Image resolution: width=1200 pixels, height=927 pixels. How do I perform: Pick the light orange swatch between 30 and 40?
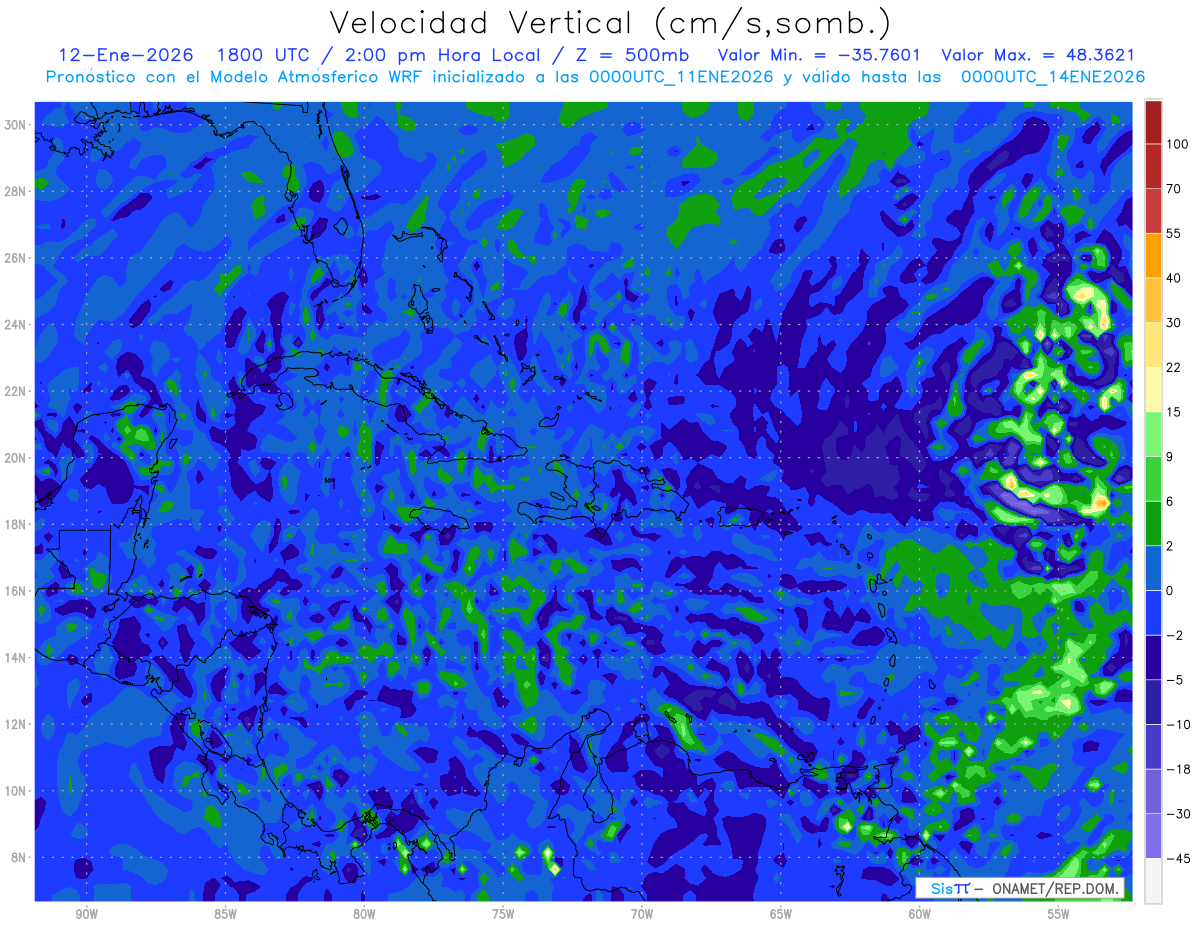coord(1153,299)
